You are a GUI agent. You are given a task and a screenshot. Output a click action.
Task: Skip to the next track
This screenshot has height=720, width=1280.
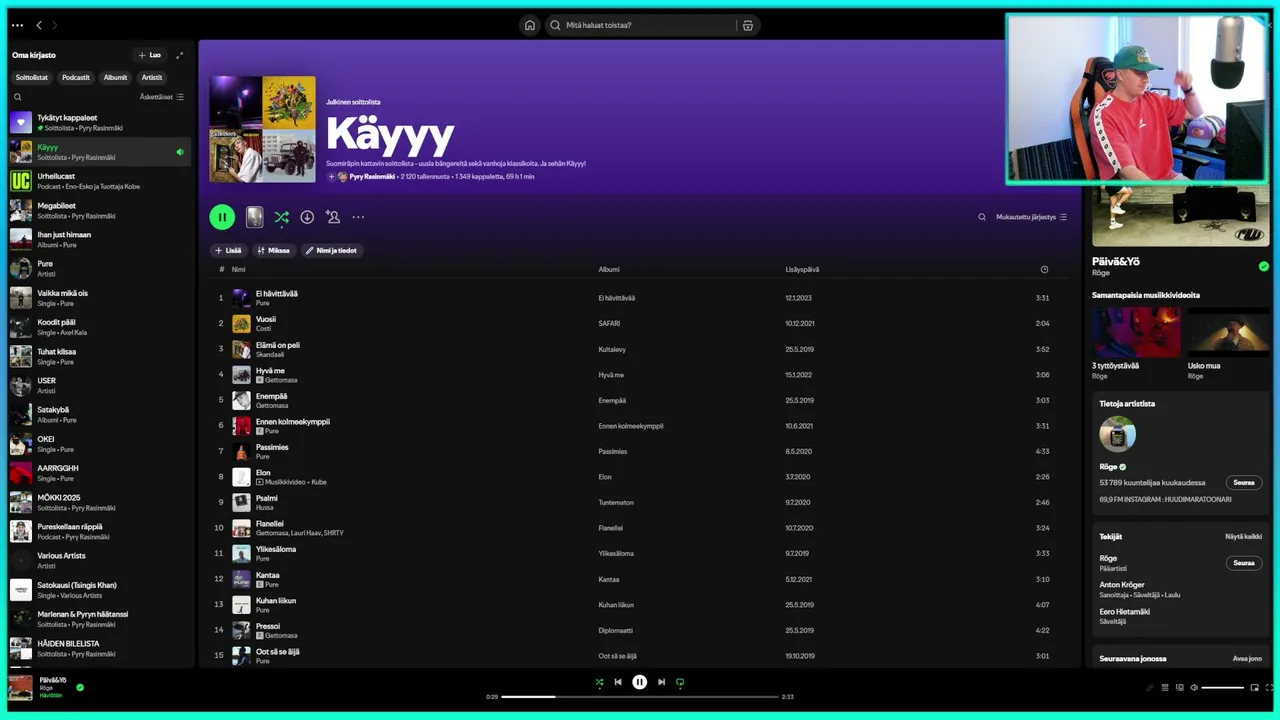coord(661,682)
